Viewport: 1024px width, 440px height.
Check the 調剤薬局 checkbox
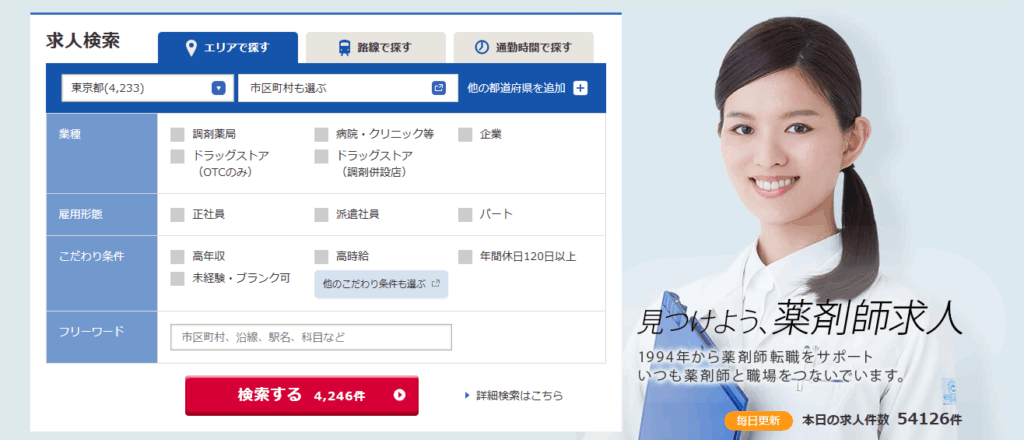click(x=177, y=134)
